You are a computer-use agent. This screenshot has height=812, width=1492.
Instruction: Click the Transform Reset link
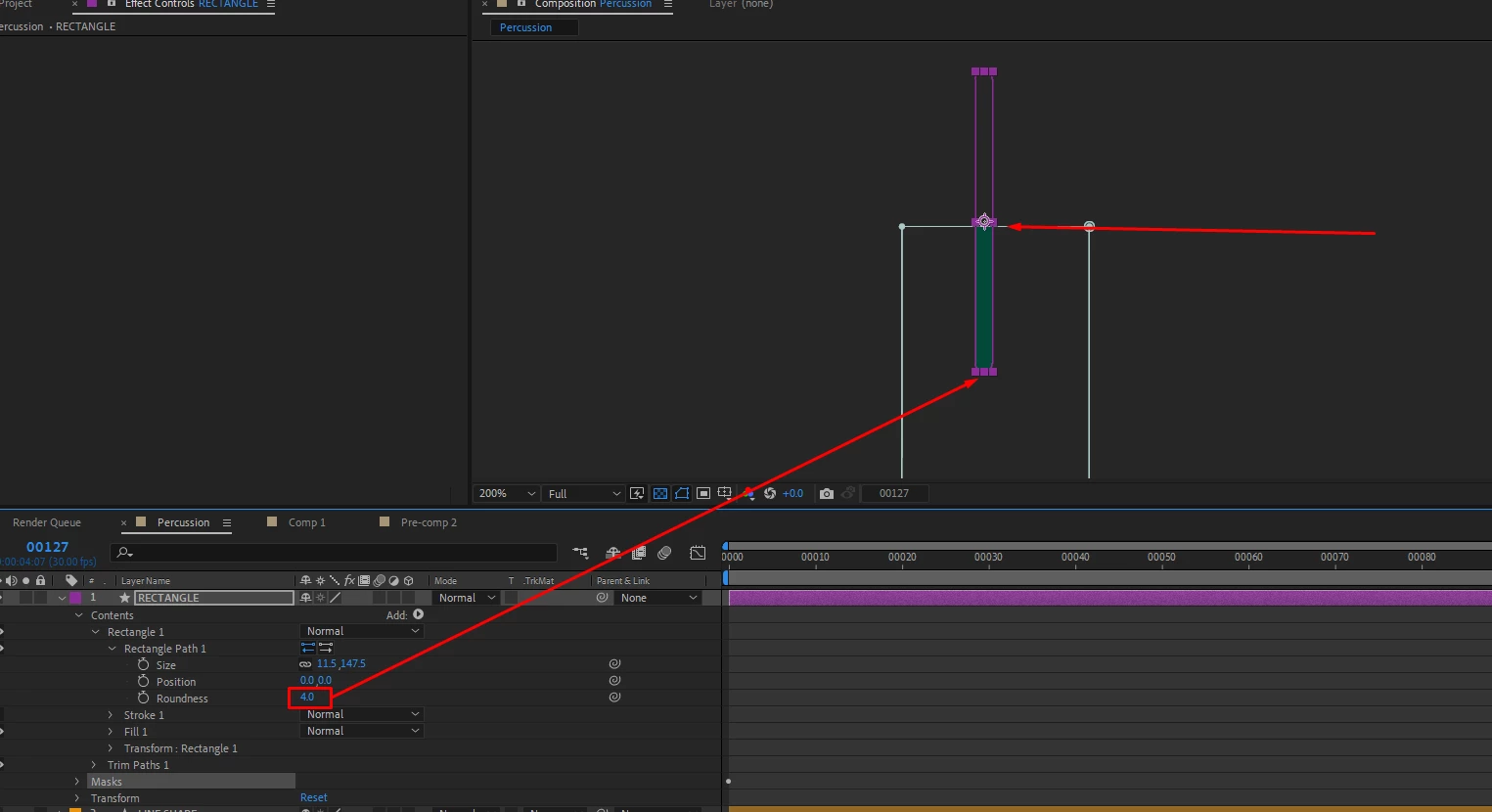click(x=313, y=798)
